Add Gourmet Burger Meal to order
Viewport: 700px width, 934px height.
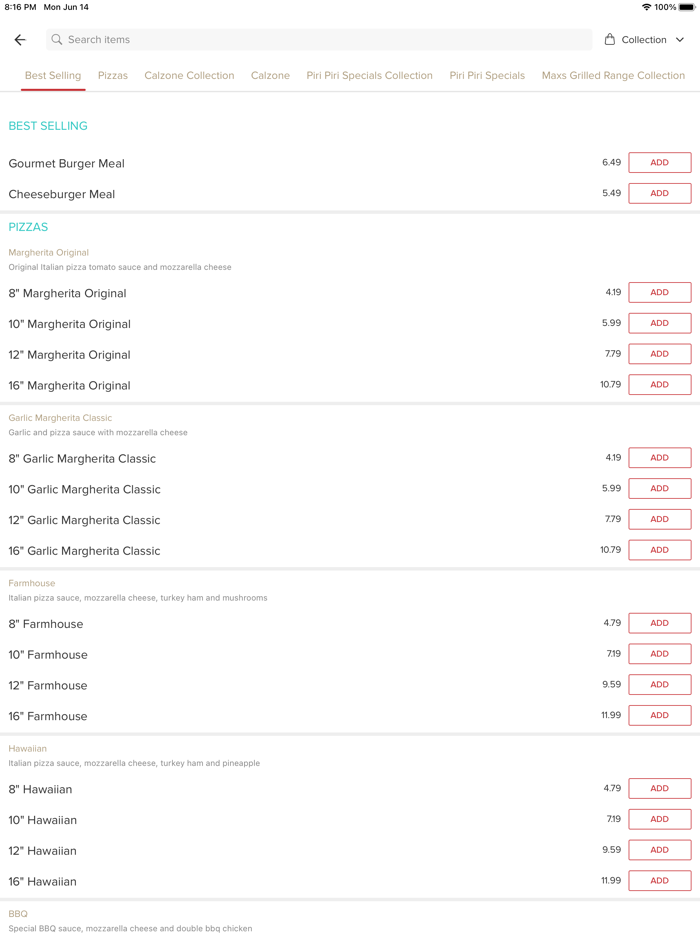click(x=659, y=163)
